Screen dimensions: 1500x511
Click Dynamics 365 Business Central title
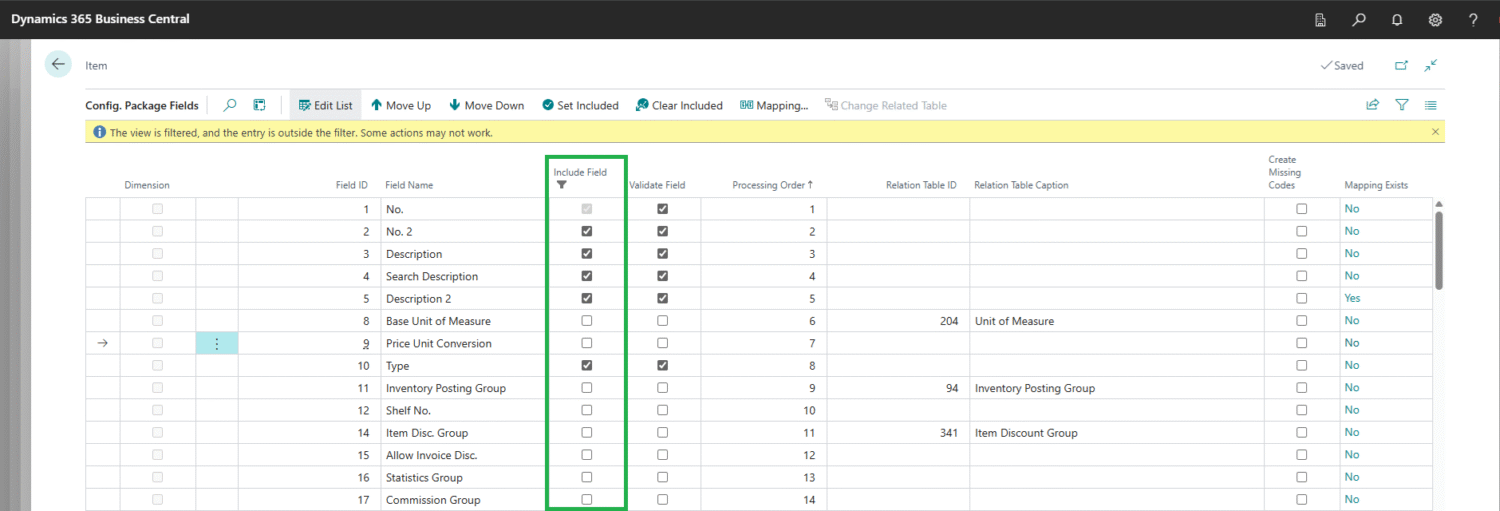pyautogui.click(x=100, y=19)
